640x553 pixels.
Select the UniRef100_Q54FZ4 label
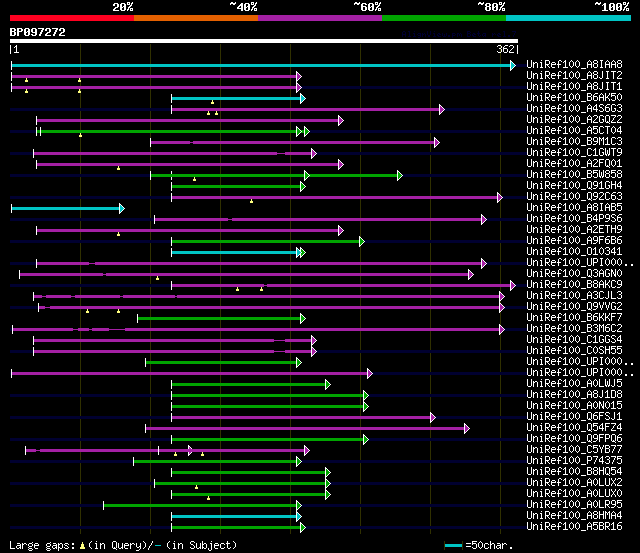574,428
